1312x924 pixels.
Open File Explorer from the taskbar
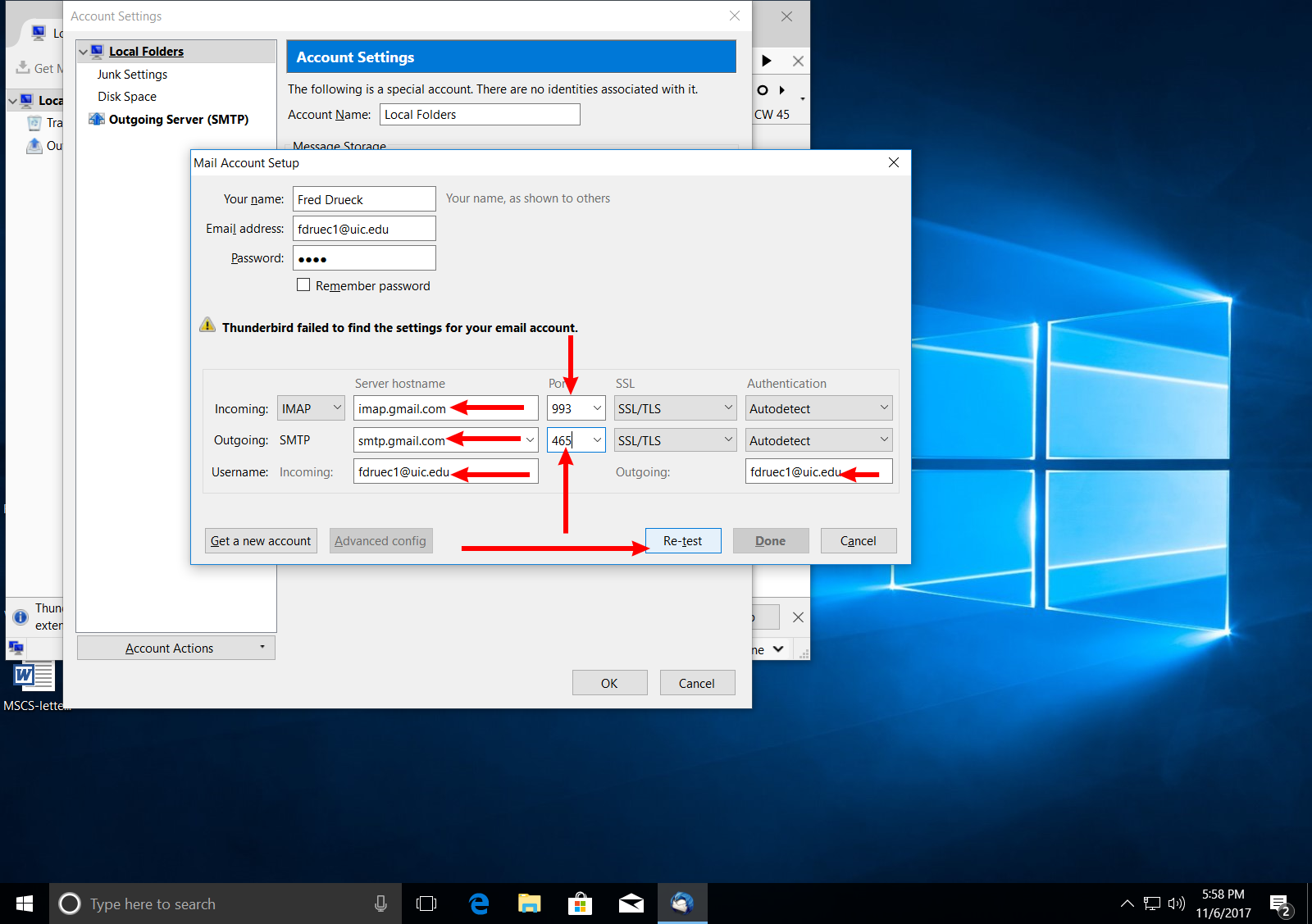(530, 904)
